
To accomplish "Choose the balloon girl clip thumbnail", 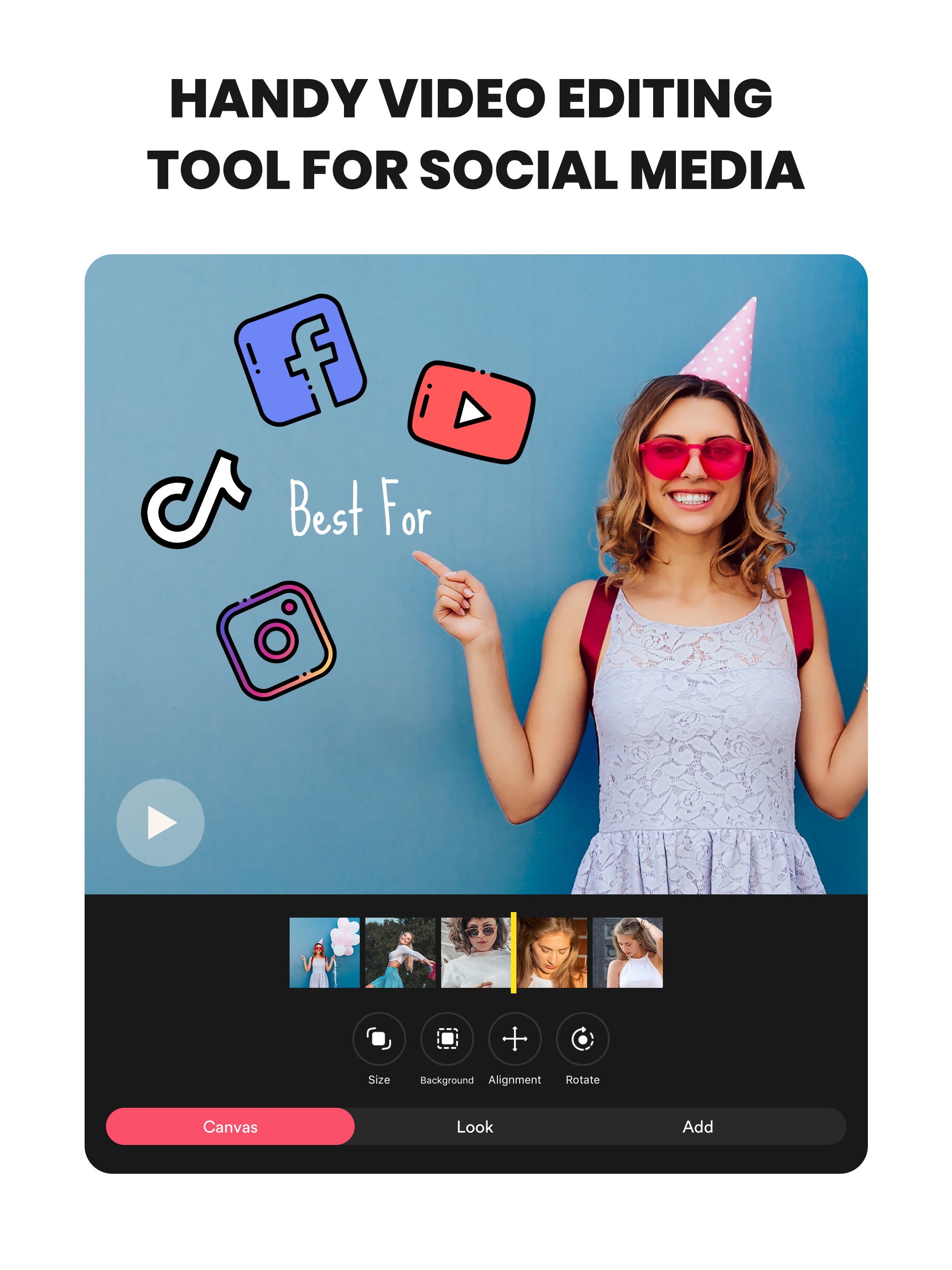I will (x=324, y=952).
